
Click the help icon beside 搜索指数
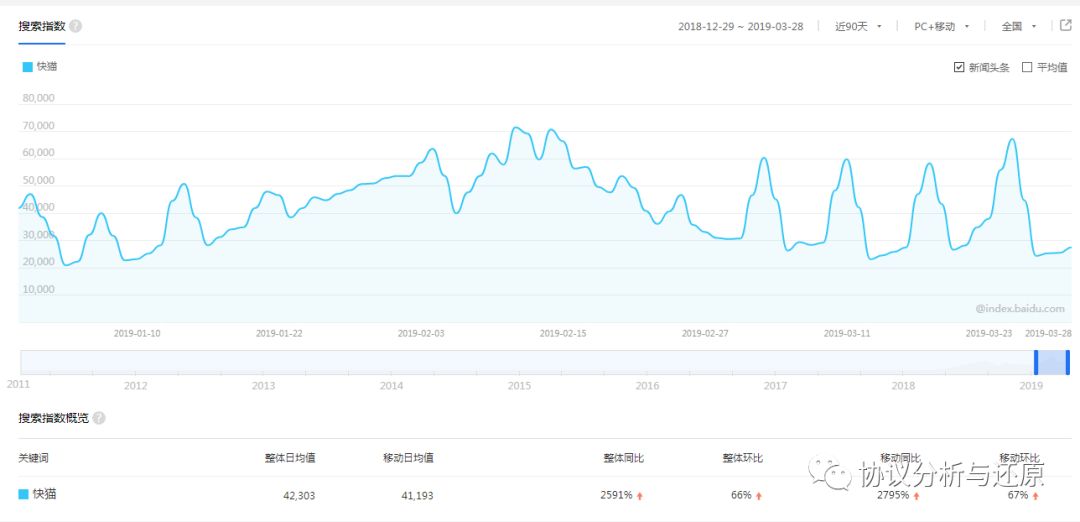tap(76, 26)
